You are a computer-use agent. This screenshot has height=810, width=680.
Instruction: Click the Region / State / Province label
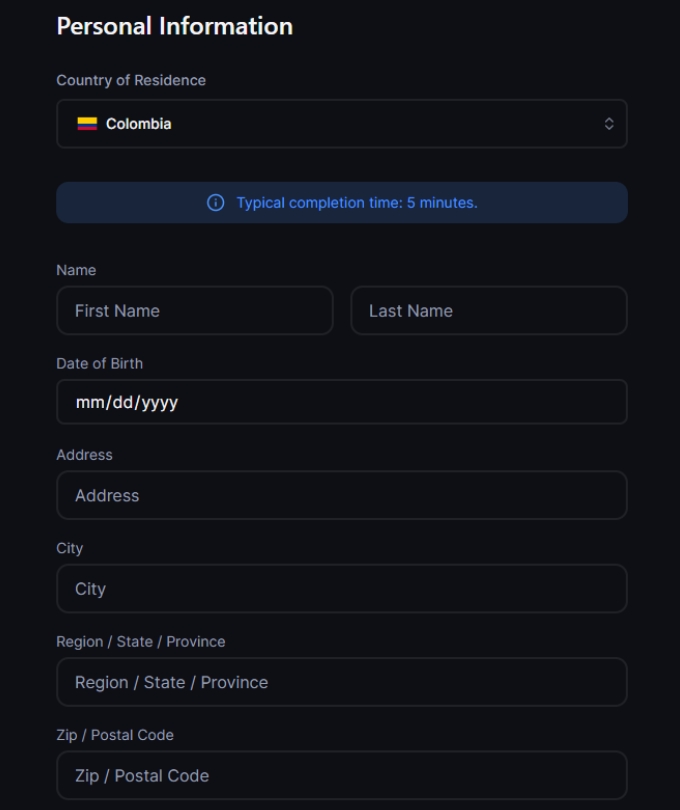[x=141, y=641]
